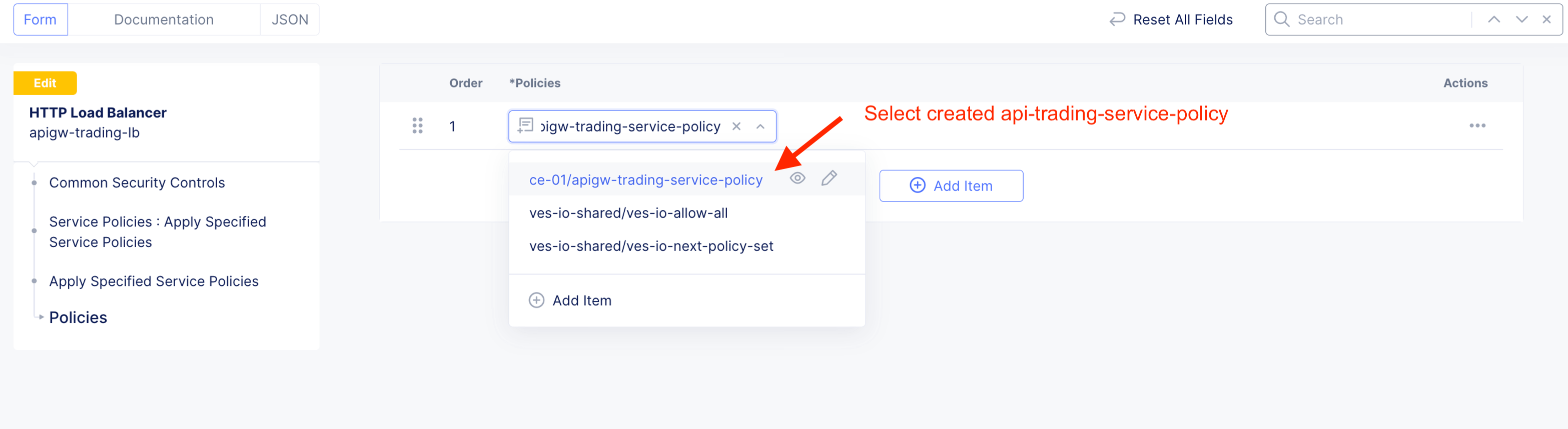This screenshot has width=1568, height=429.
Task: Go to previous search result with up arrow
Action: (1494, 19)
